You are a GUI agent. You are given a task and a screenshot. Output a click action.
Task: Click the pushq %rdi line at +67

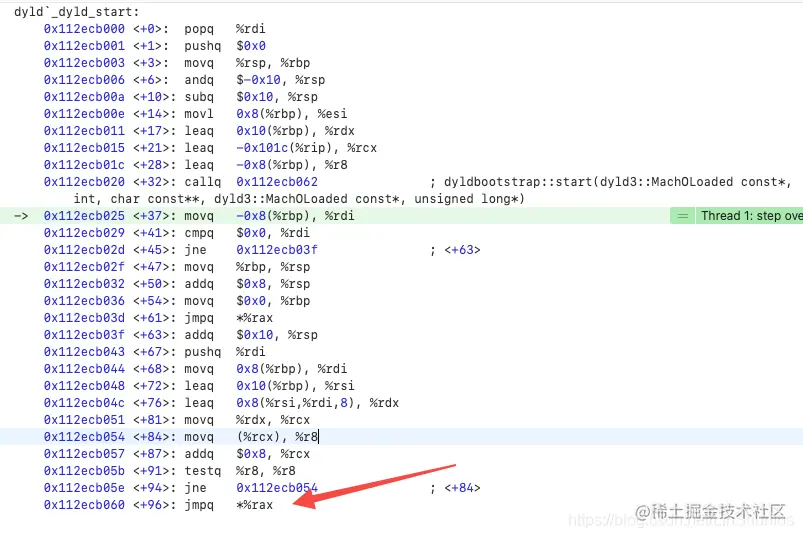click(x=155, y=352)
